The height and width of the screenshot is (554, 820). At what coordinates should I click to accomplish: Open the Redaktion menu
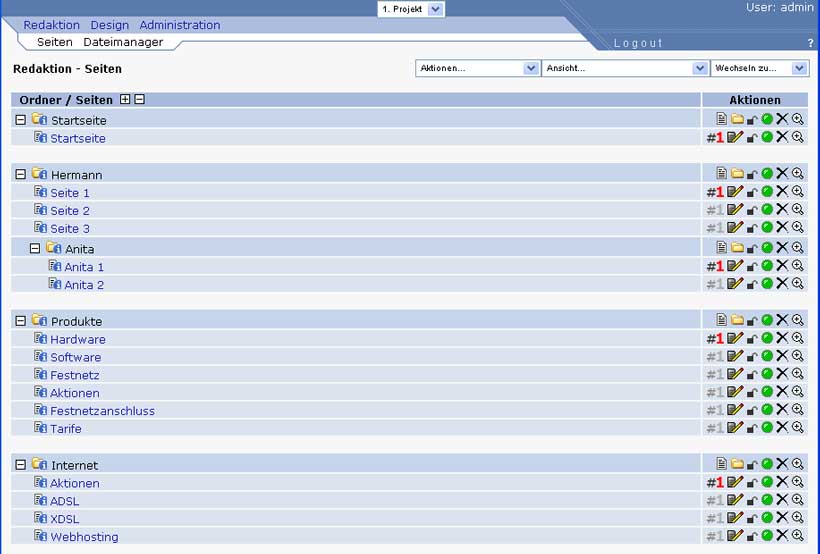51,25
